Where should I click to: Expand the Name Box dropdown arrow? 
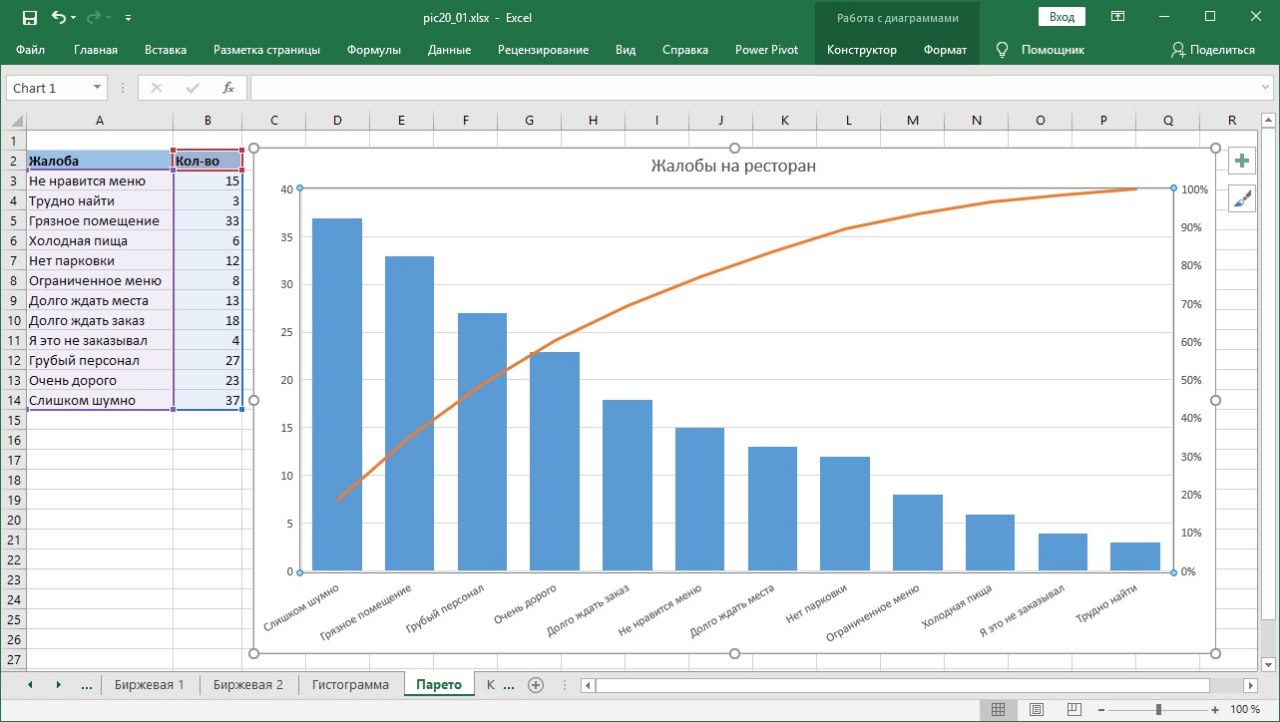(97, 88)
